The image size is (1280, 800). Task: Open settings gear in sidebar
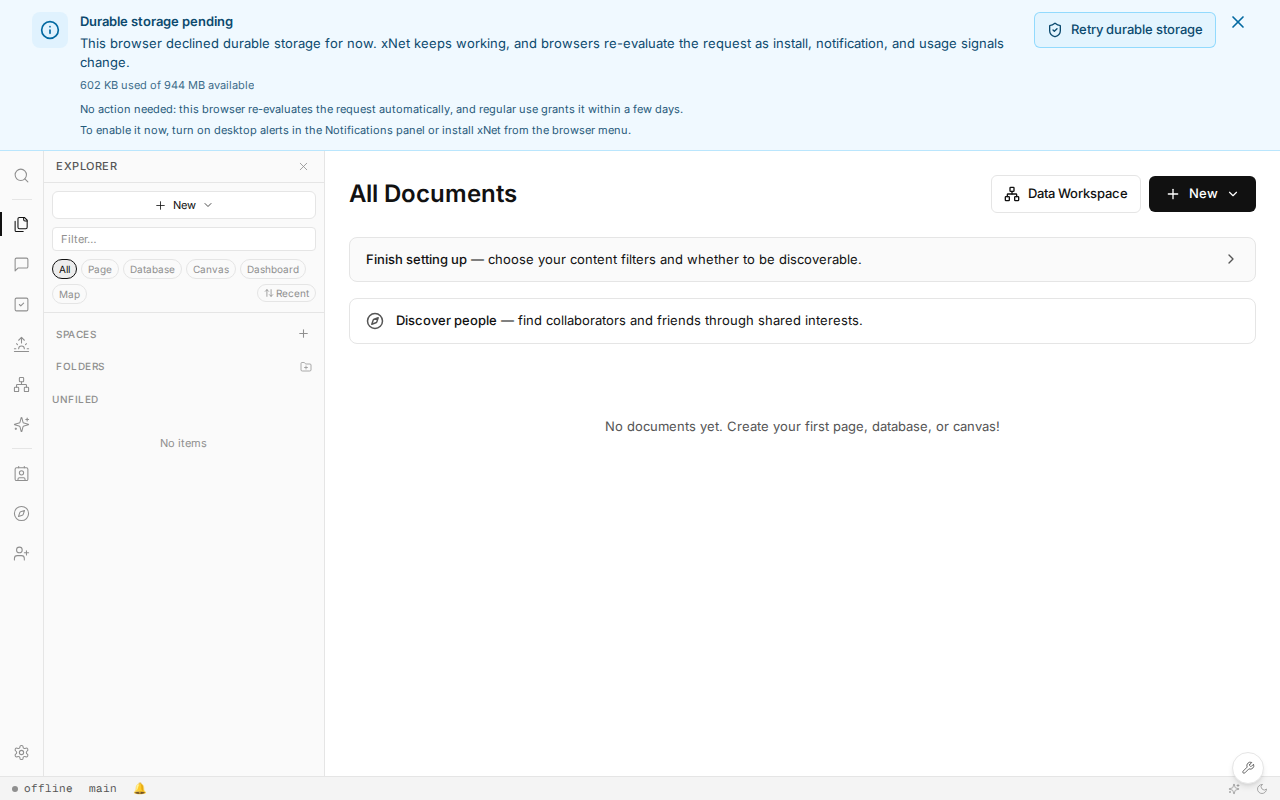[x=21, y=752]
